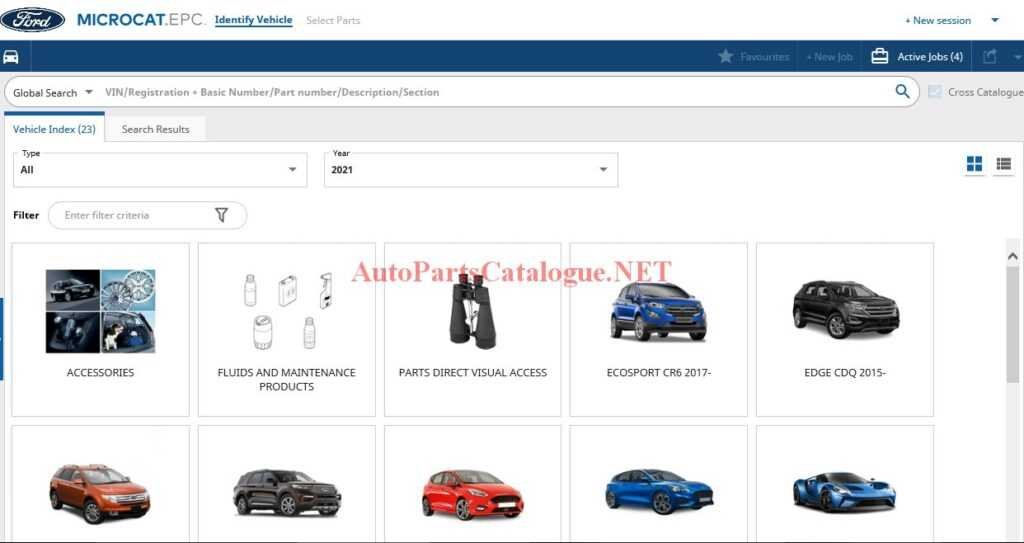
Task: Click the share/export icon in toolbar
Action: click(x=990, y=57)
